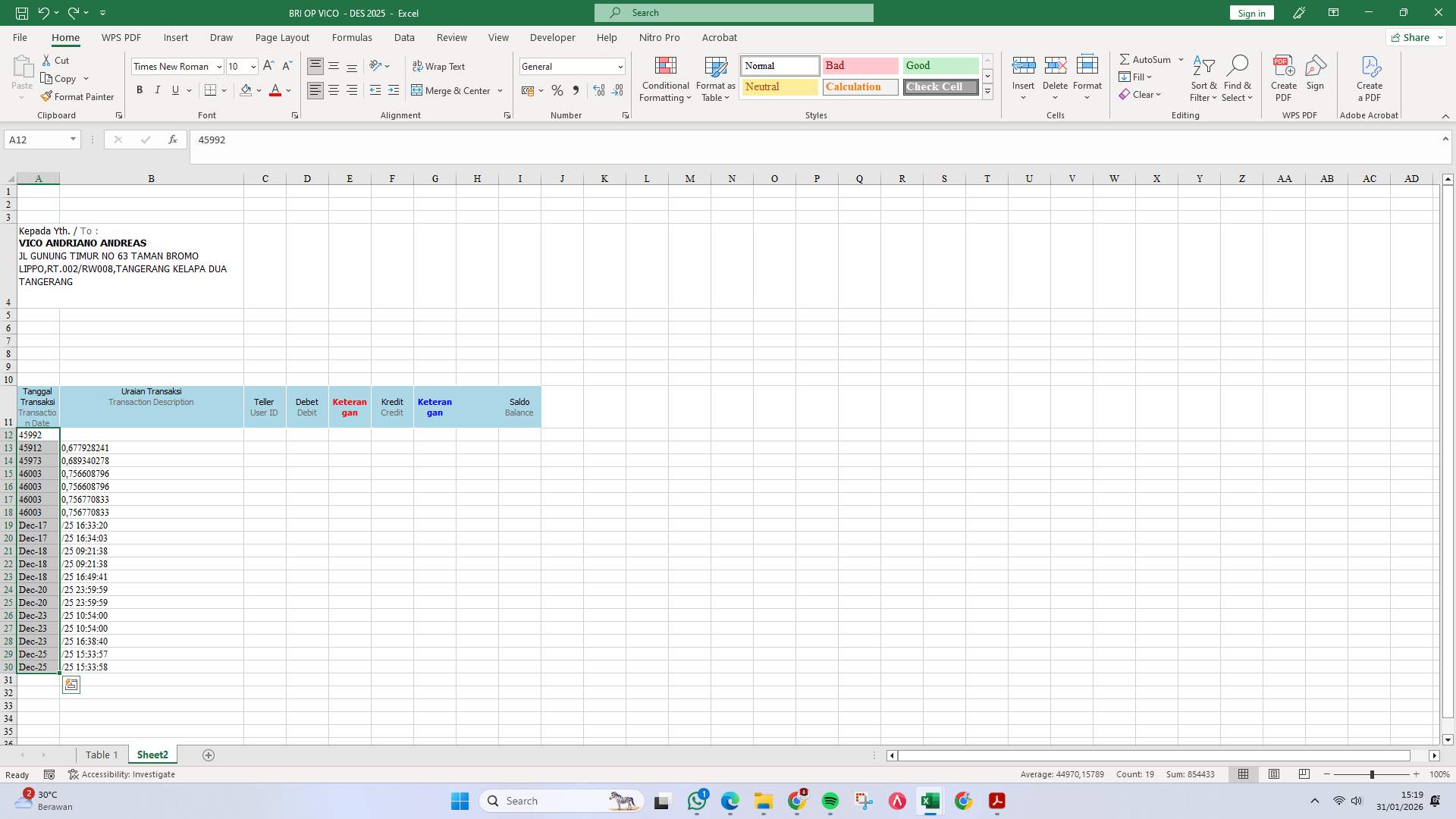1456x819 pixels.
Task: Open Sort & Filter options
Action: coord(1204,78)
